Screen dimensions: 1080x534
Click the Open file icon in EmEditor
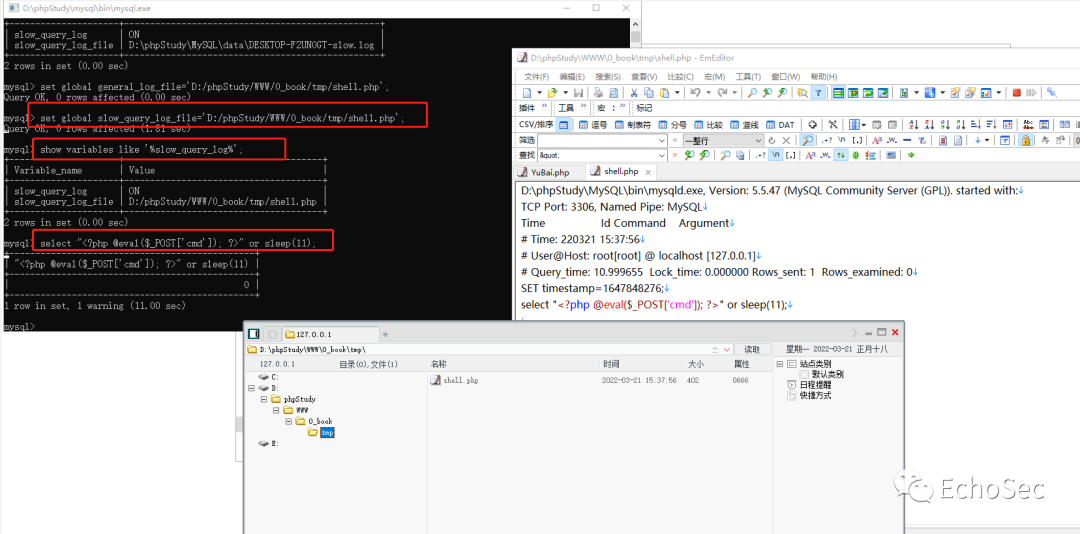[552, 92]
